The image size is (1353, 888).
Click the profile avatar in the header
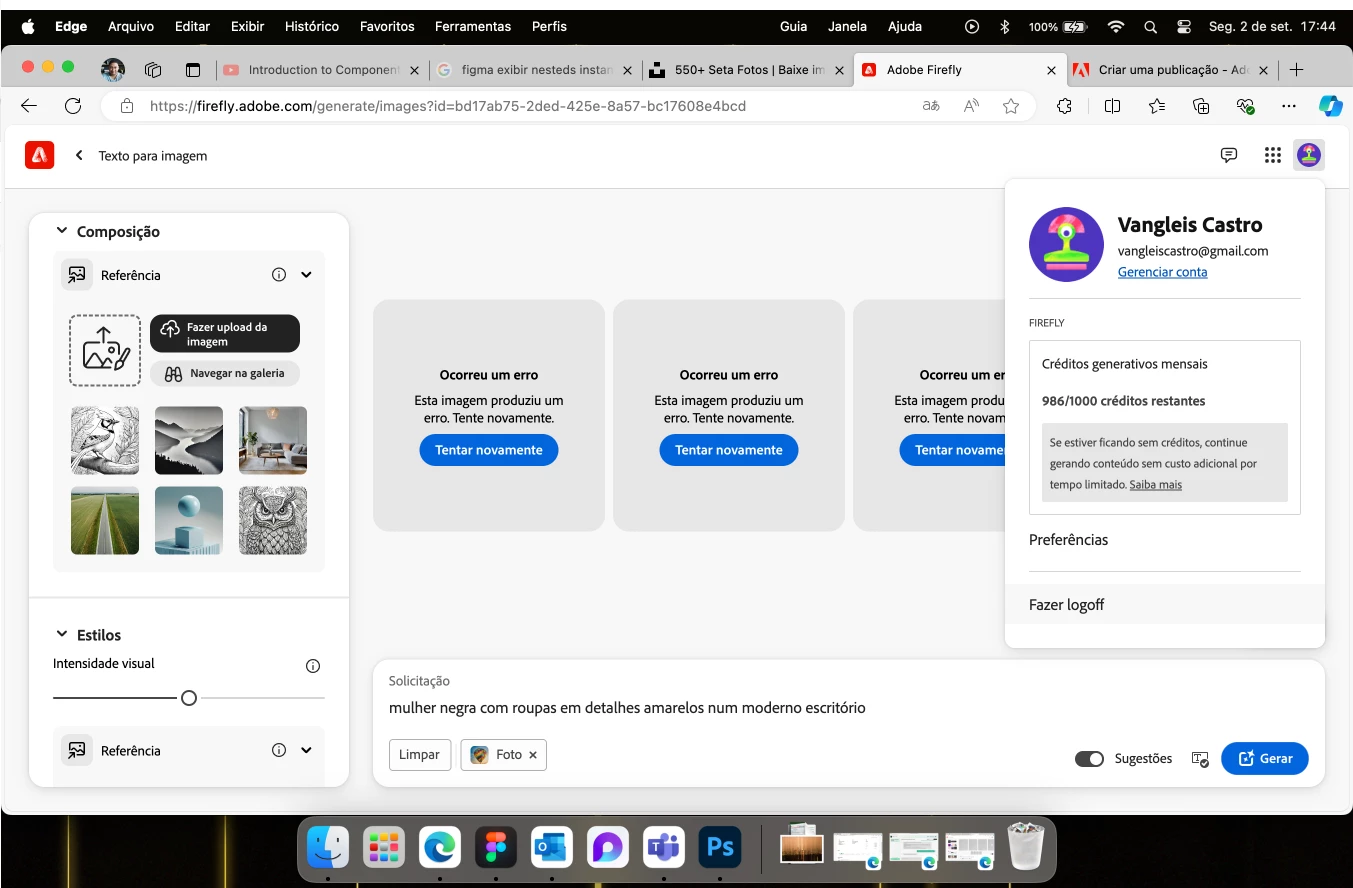coord(1309,155)
